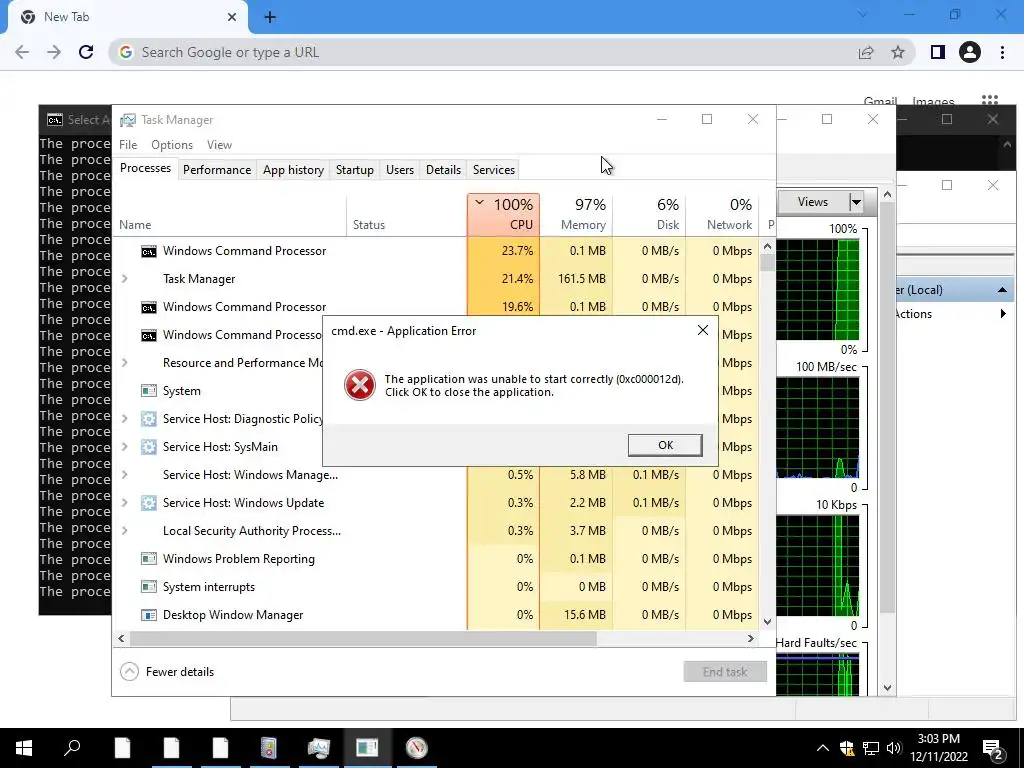Expand Service Host: Windows Update row
The height and width of the screenshot is (768, 1024).
click(125, 504)
